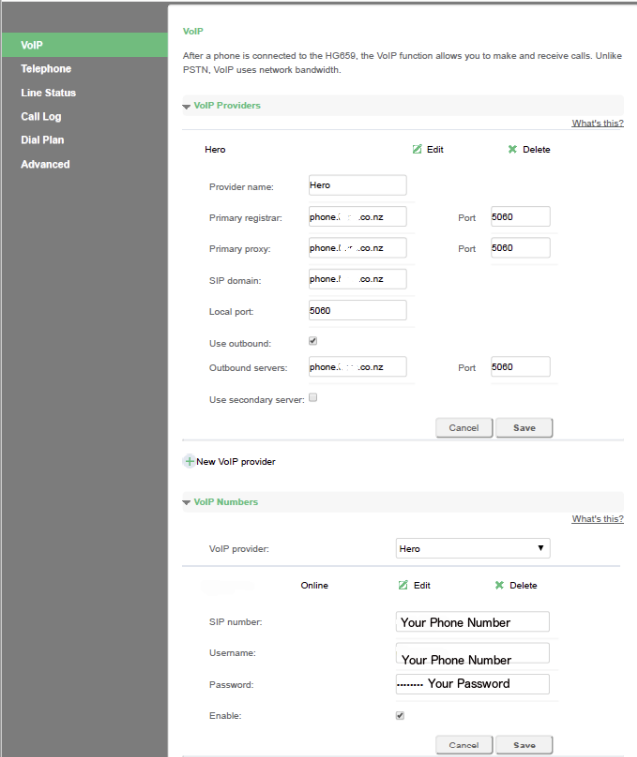Screen dimensions: 637x757
Task: Click the Online status text
Action: click(x=314, y=586)
